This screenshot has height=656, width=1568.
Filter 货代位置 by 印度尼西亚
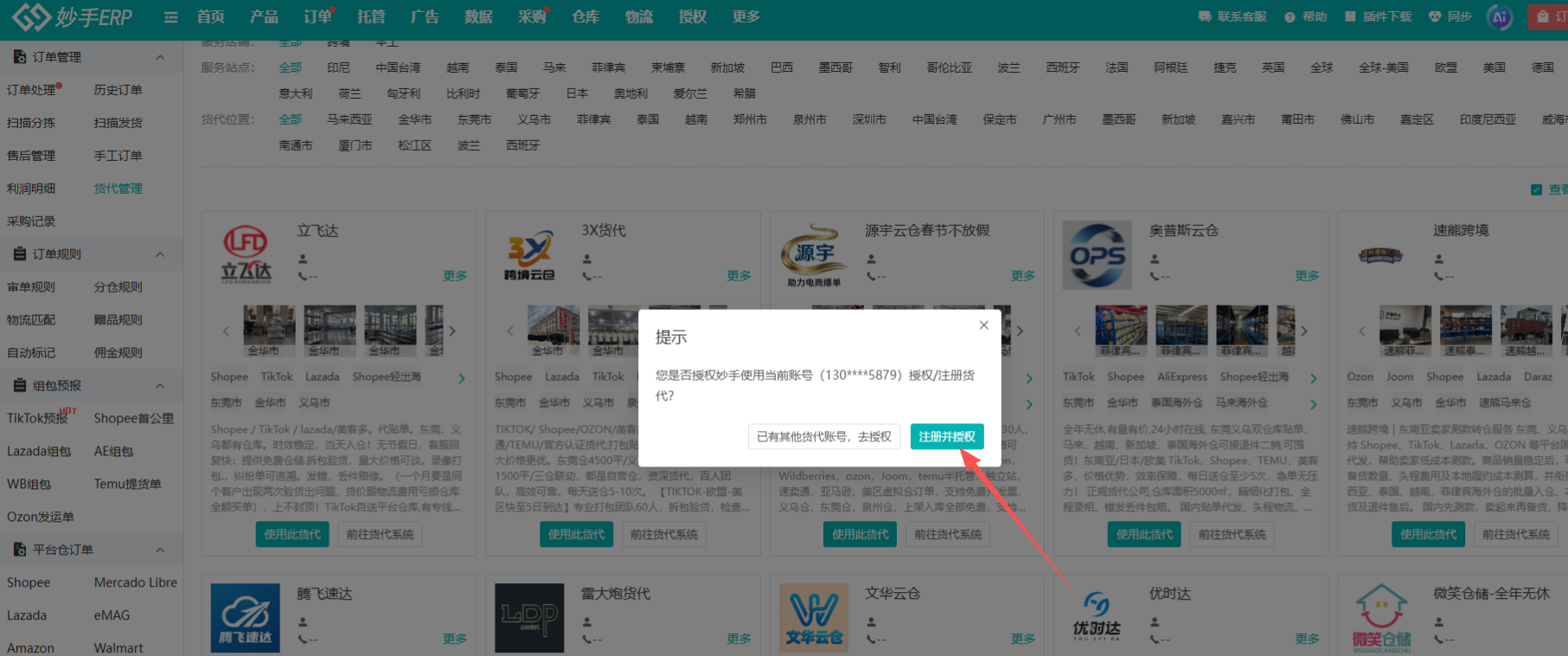(1488, 119)
